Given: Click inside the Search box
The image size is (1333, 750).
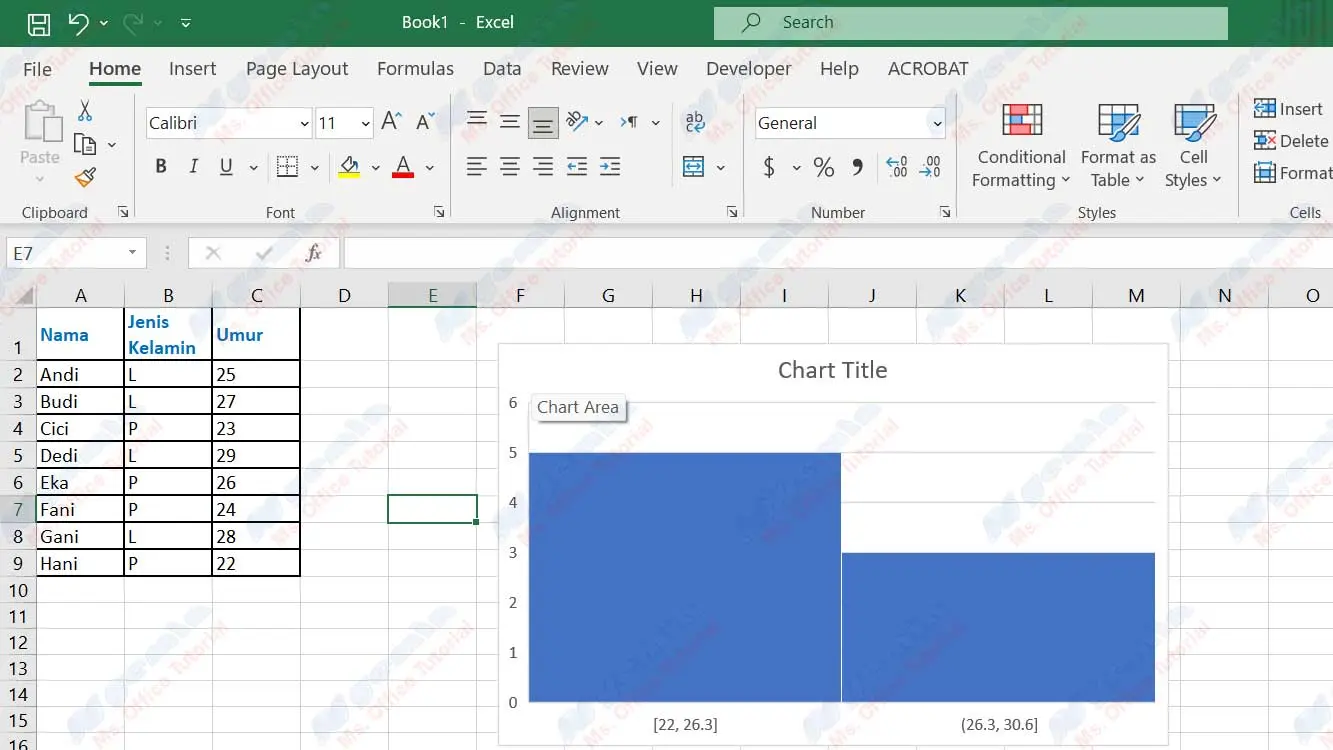Looking at the screenshot, I should tap(970, 22).
